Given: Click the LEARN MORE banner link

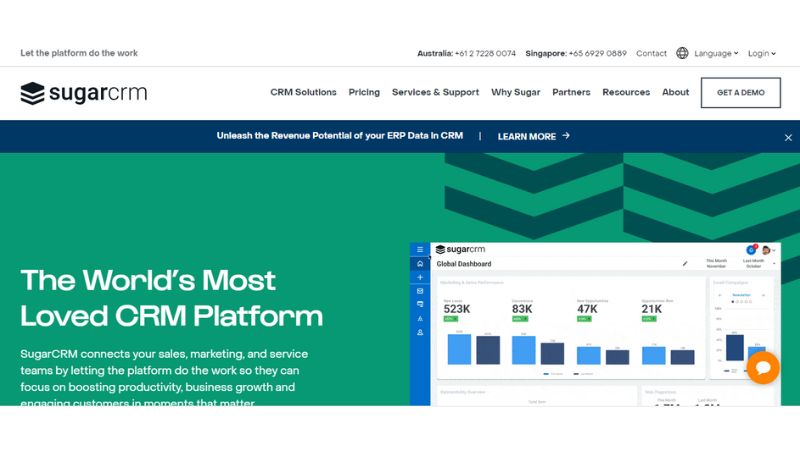Looking at the screenshot, I should [533, 136].
